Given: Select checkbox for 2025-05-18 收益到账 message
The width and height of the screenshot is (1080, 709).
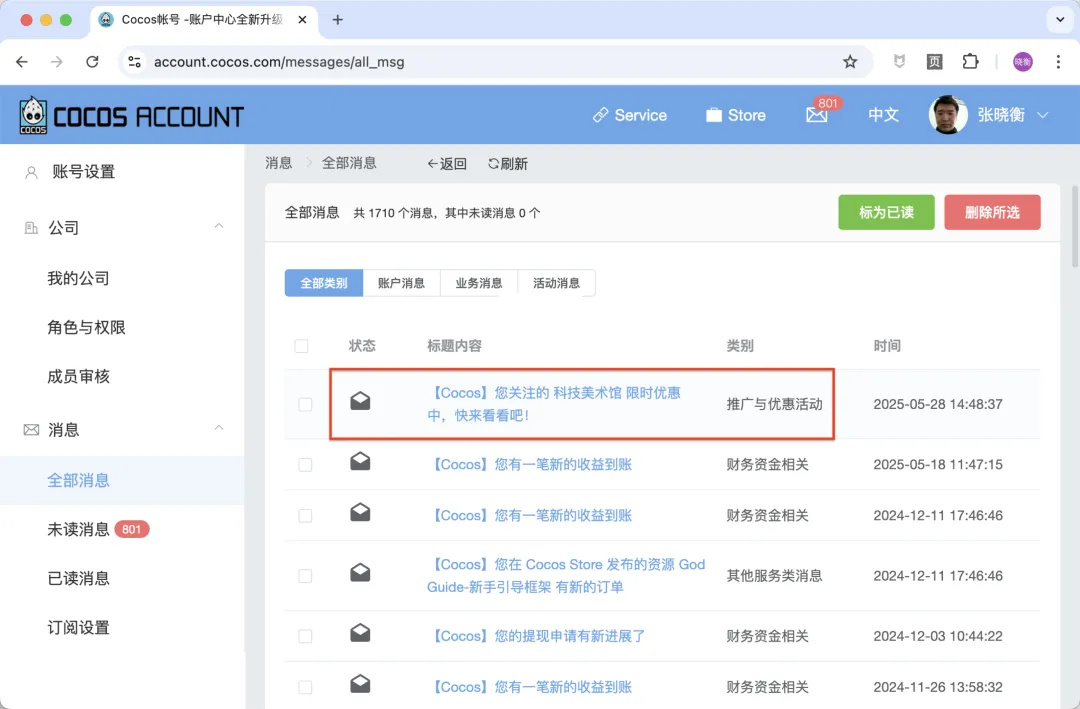Looking at the screenshot, I should [x=305, y=465].
